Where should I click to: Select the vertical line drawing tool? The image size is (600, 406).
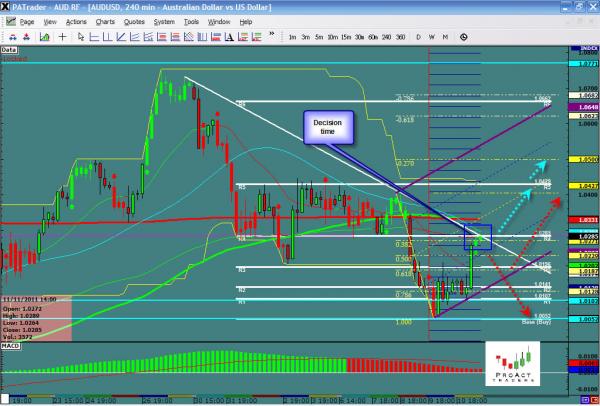[x=108, y=37]
